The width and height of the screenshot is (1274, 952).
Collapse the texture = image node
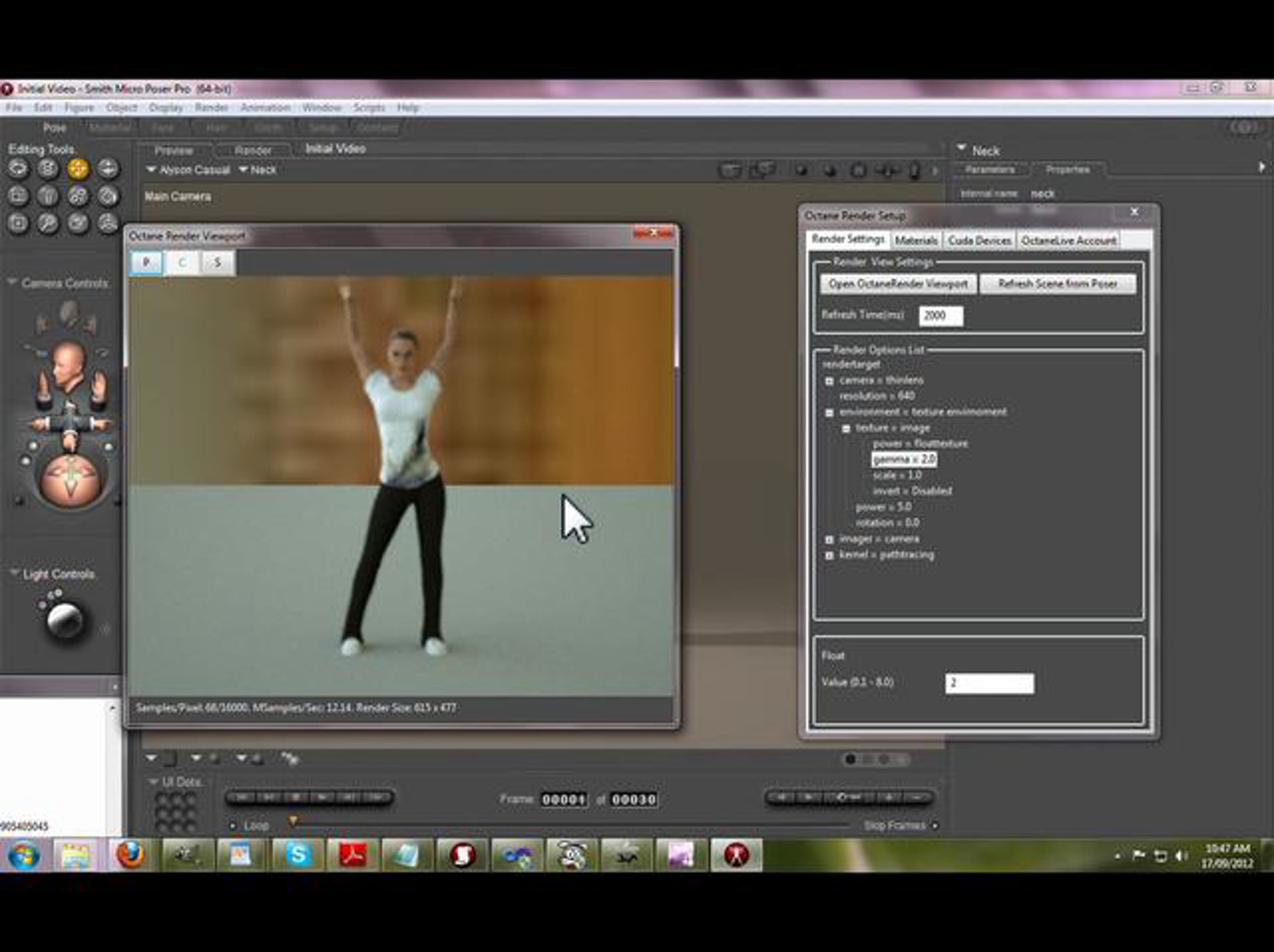click(846, 429)
